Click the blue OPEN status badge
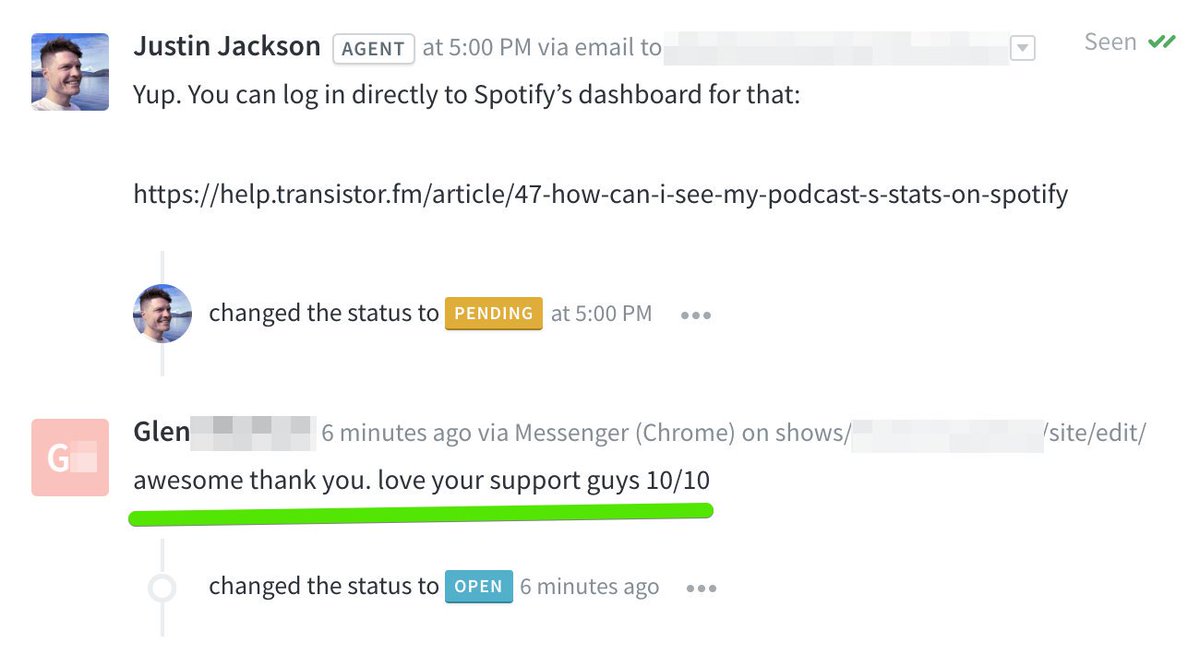1200x666 pixels. [478, 587]
